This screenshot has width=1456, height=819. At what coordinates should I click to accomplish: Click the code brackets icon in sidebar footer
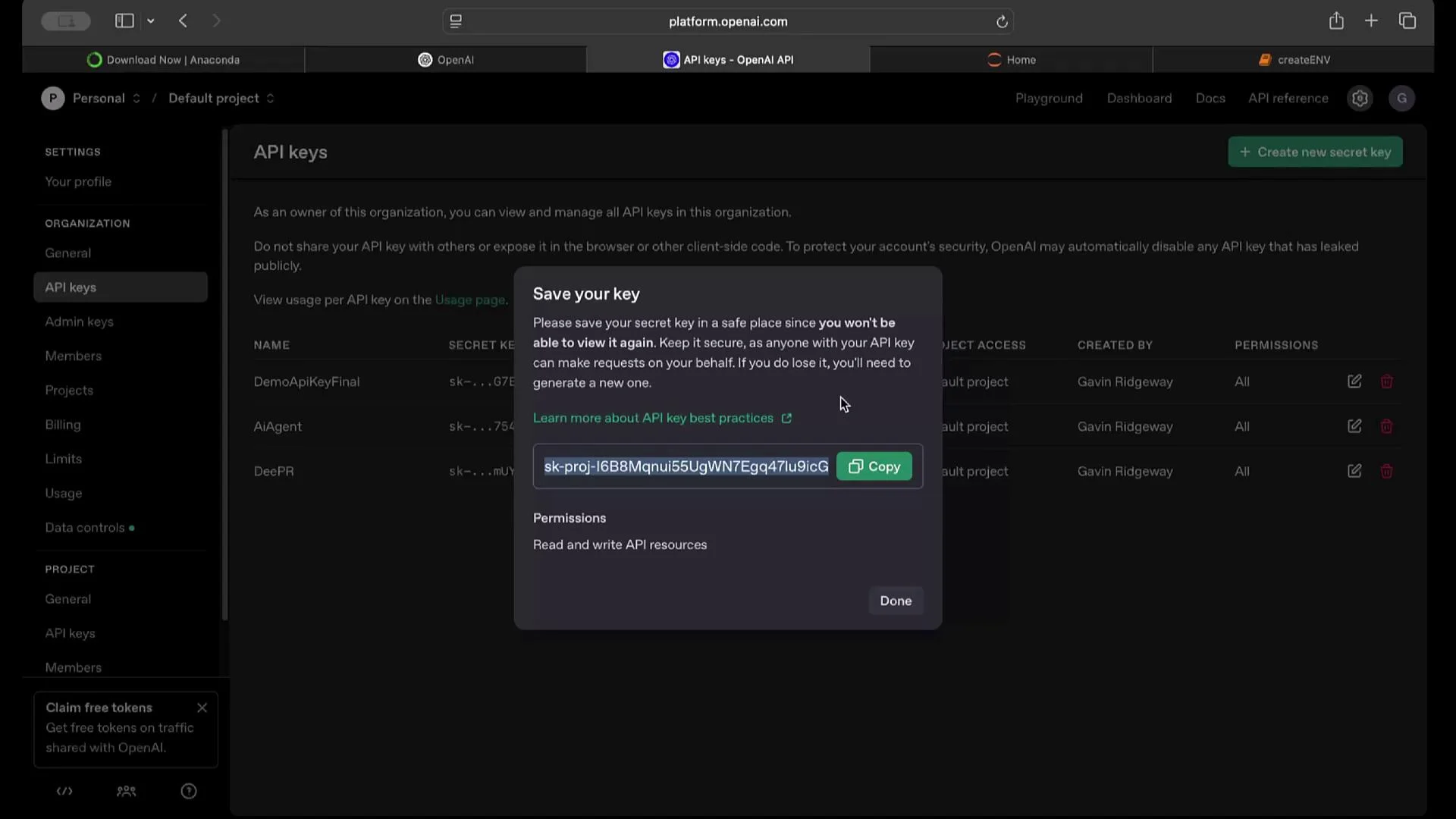tap(64, 792)
